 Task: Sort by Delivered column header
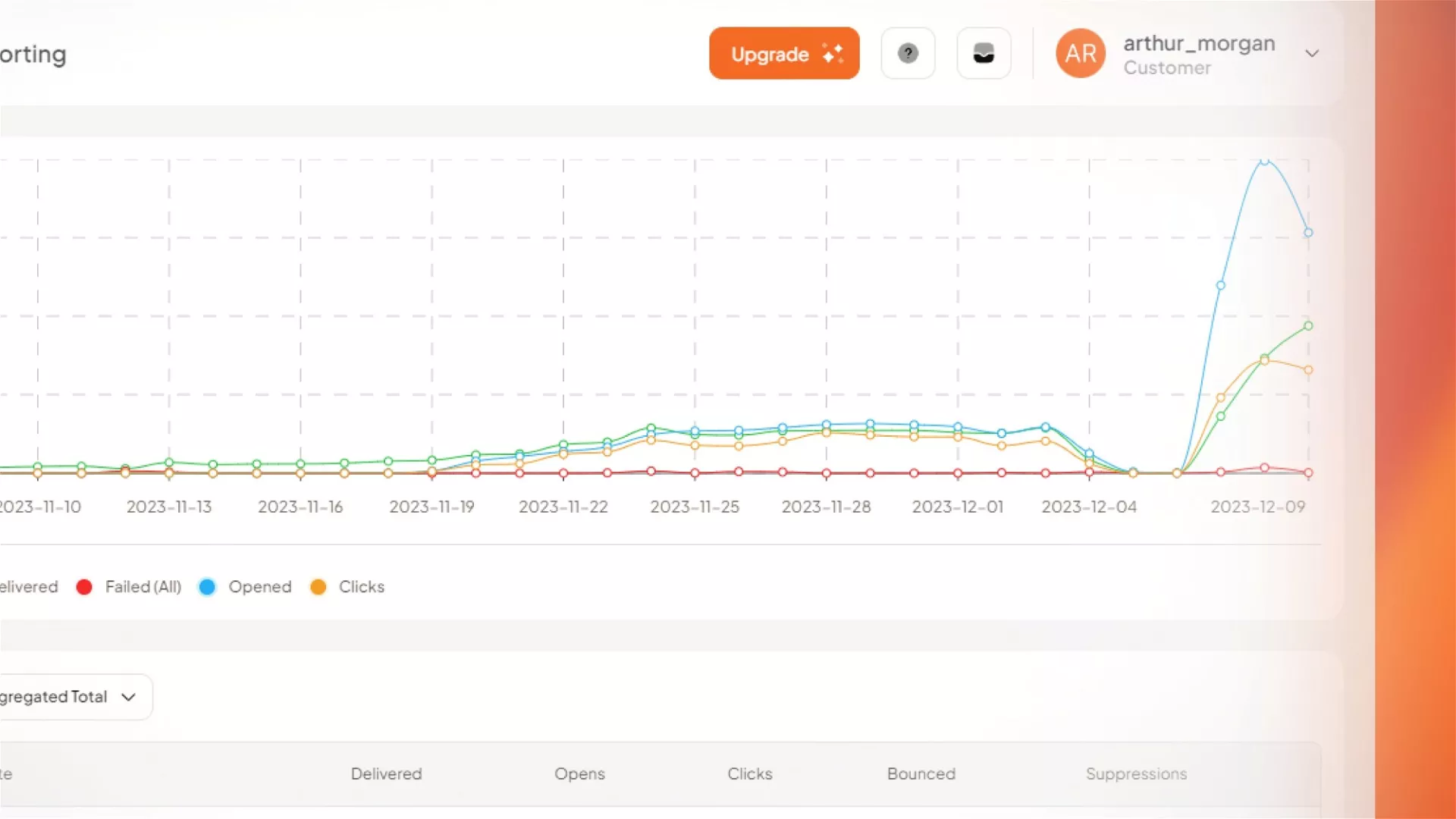tap(386, 773)
